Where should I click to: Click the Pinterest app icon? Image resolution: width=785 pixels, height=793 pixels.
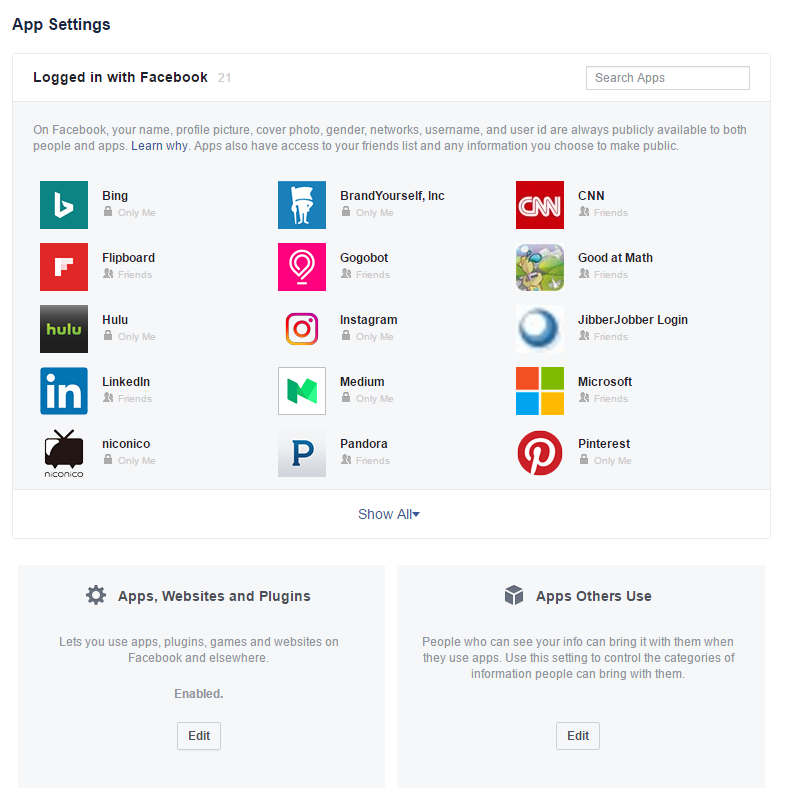pos(540,453)
